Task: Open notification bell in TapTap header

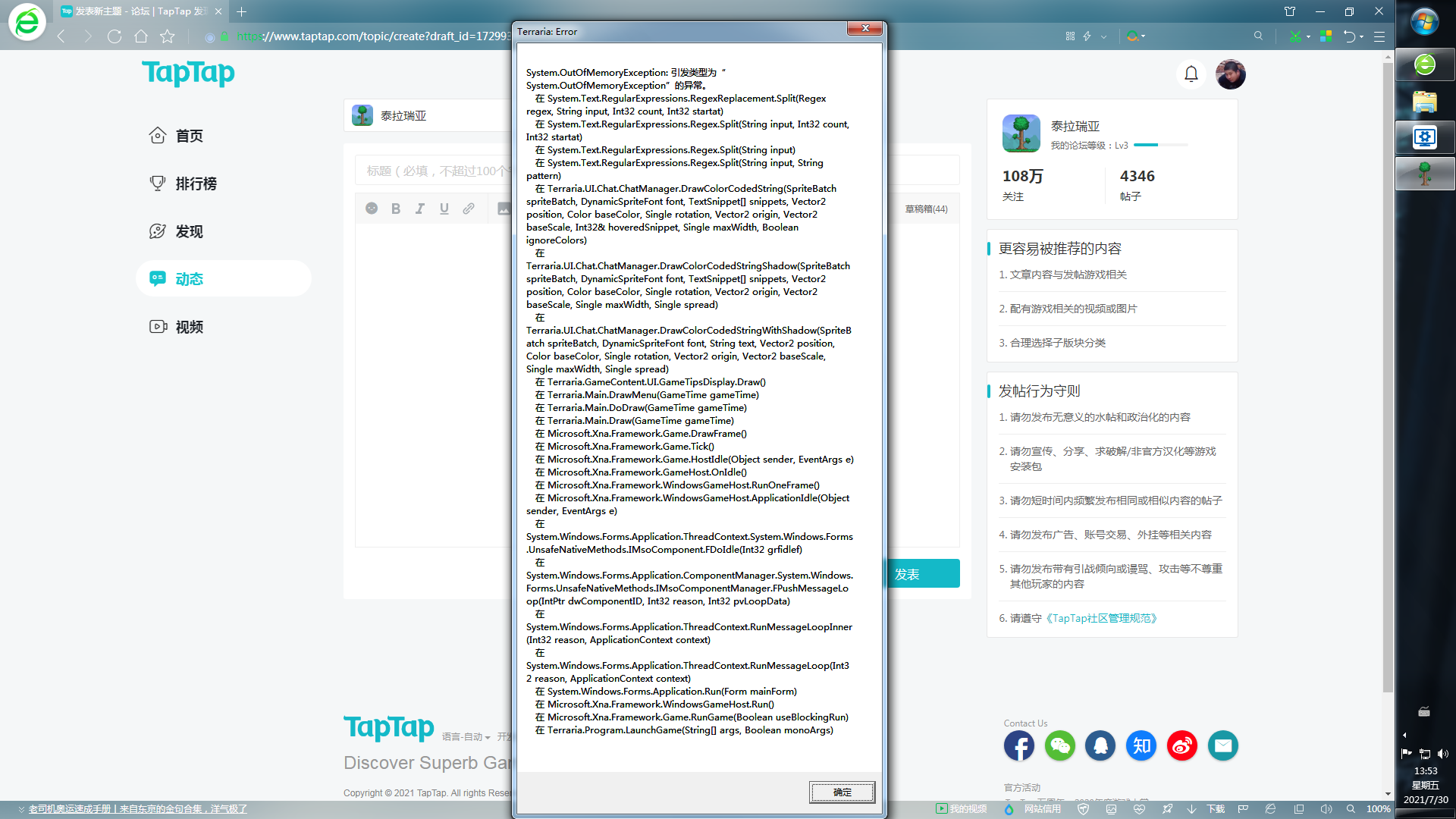Action: pos(1191,74)
